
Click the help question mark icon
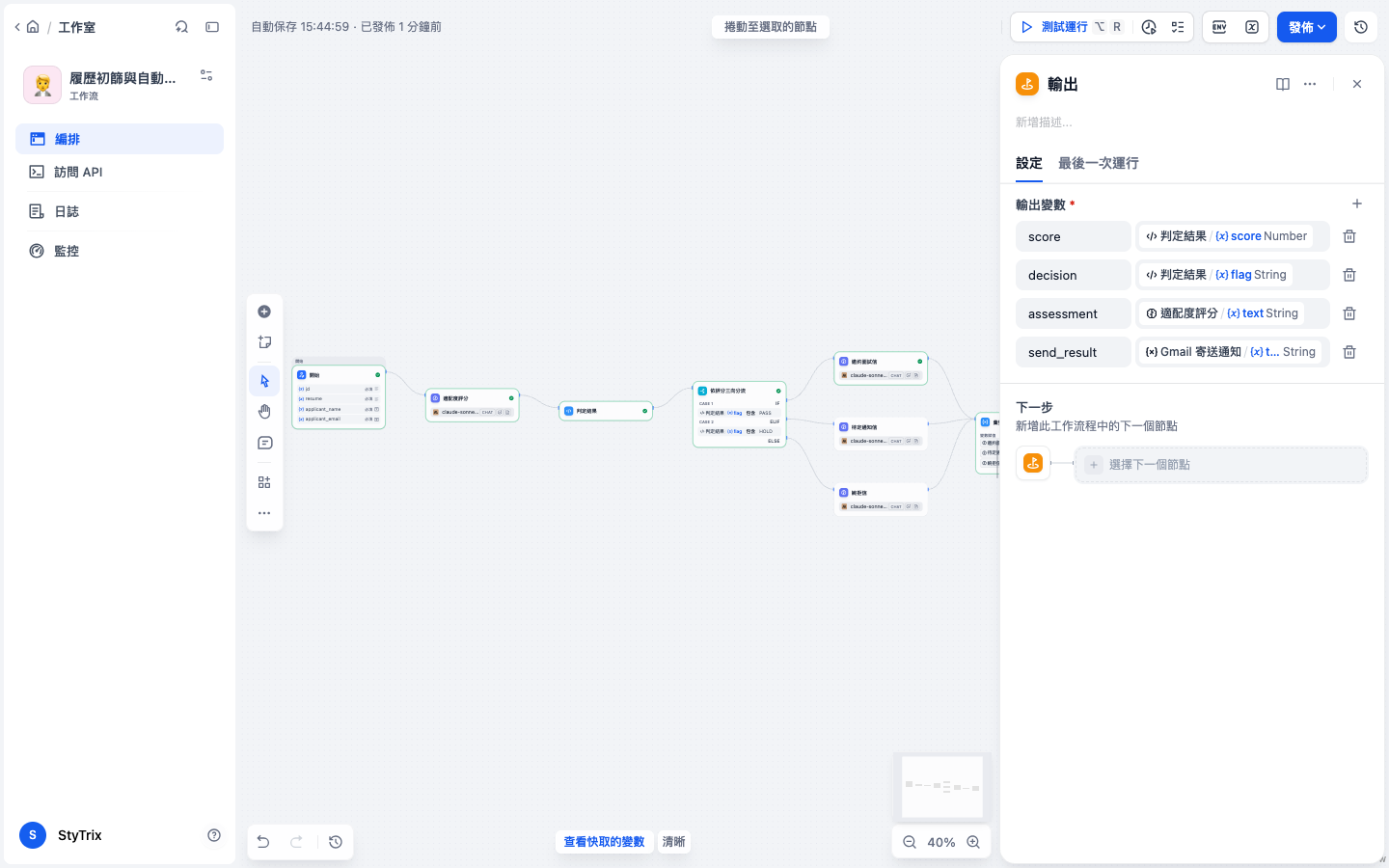pyautogui.click(x=214, y=835)
